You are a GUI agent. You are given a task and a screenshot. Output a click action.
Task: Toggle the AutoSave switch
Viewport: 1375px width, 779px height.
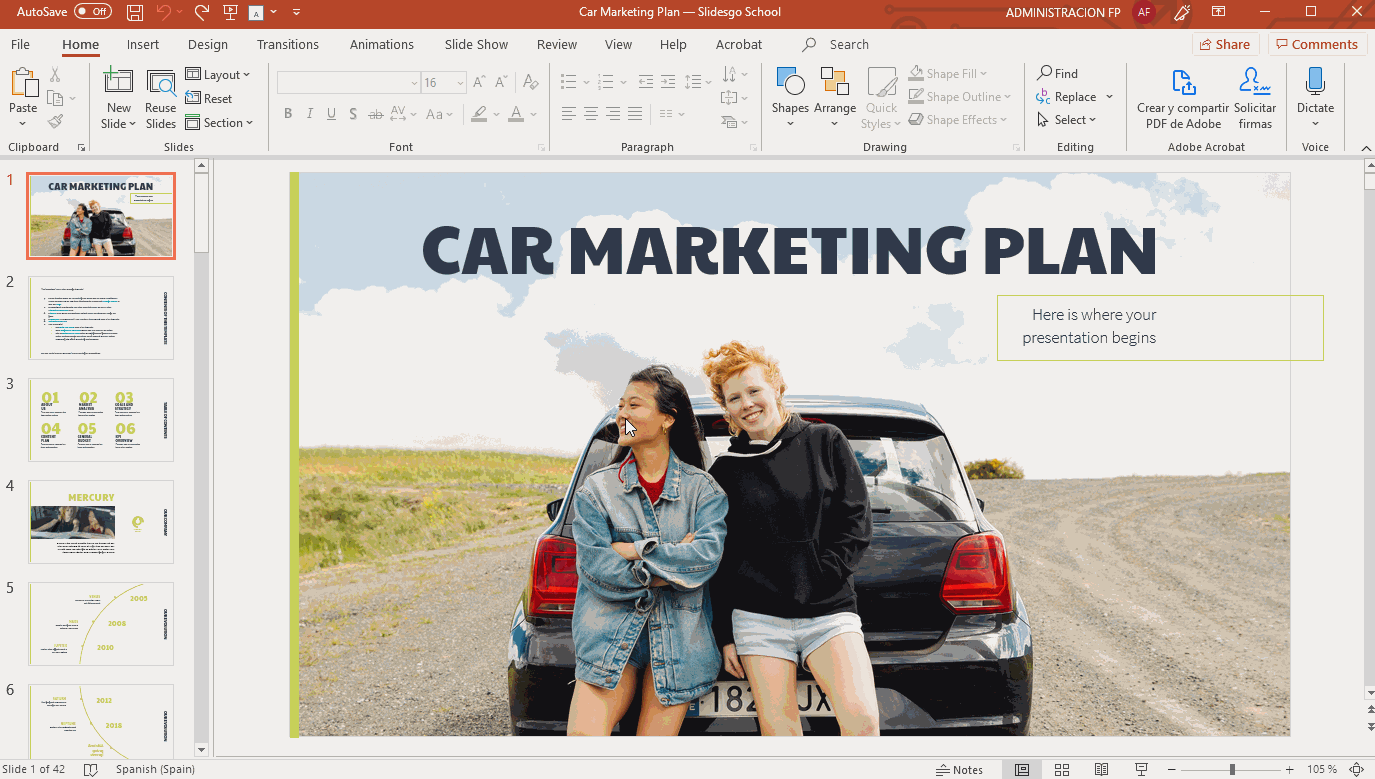pos(93,12)
